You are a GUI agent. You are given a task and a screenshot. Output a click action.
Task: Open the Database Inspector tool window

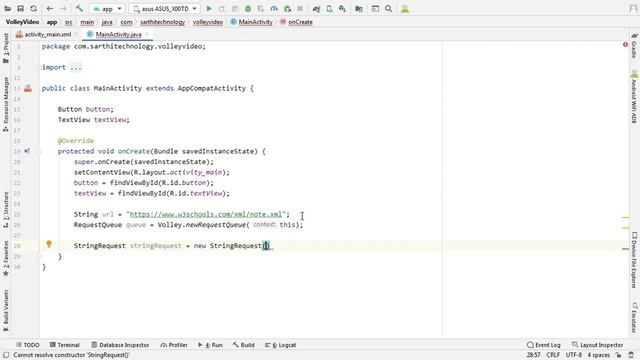[x=120, y=345]
